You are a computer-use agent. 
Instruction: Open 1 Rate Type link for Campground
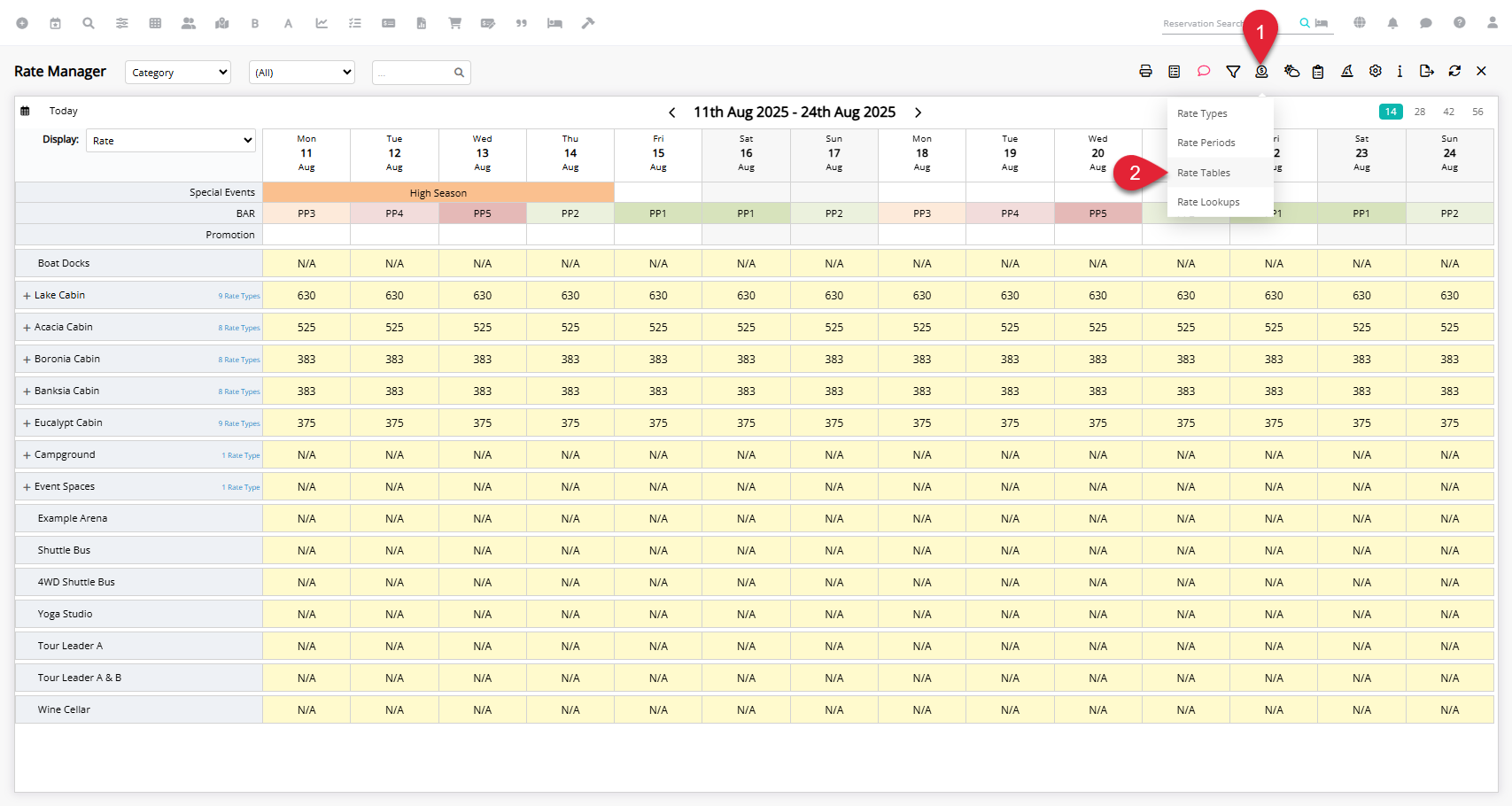(241, 455)
